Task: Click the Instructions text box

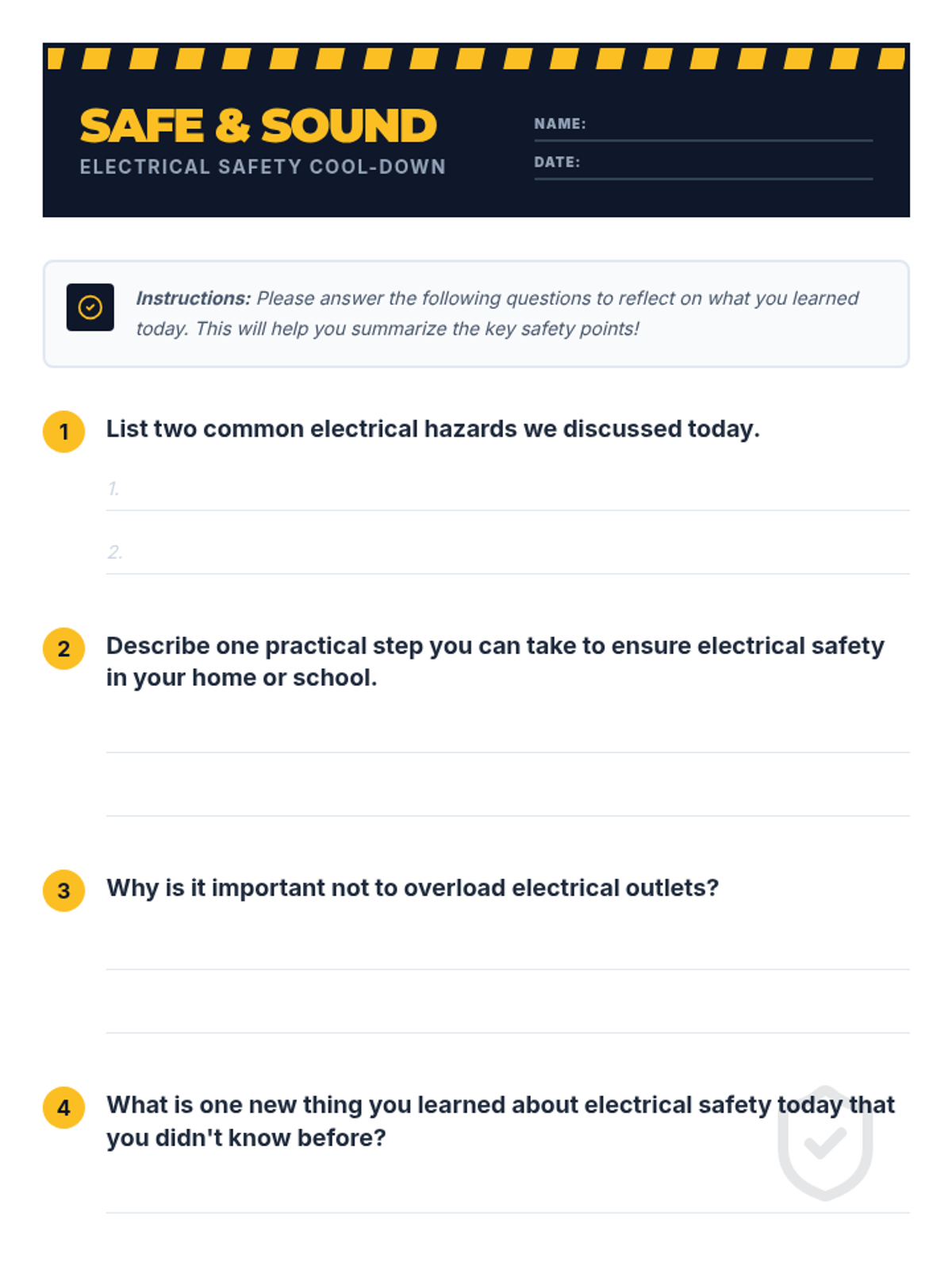Action: pos(476,314)
